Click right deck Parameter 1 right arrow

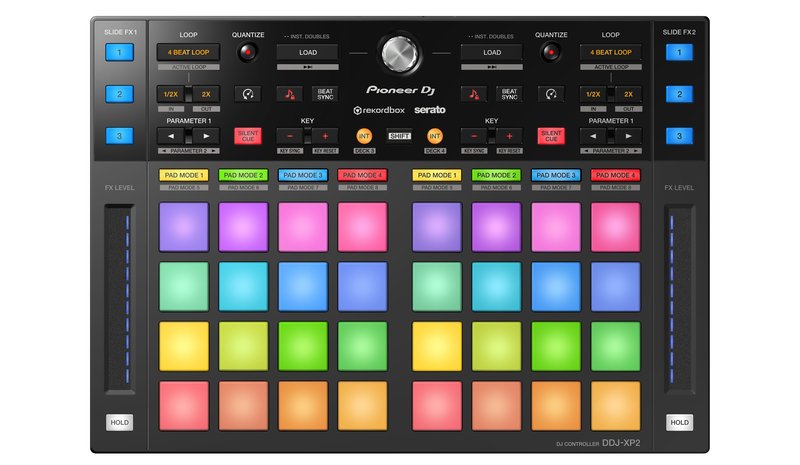pyautogui.click(x=629, y=136)
